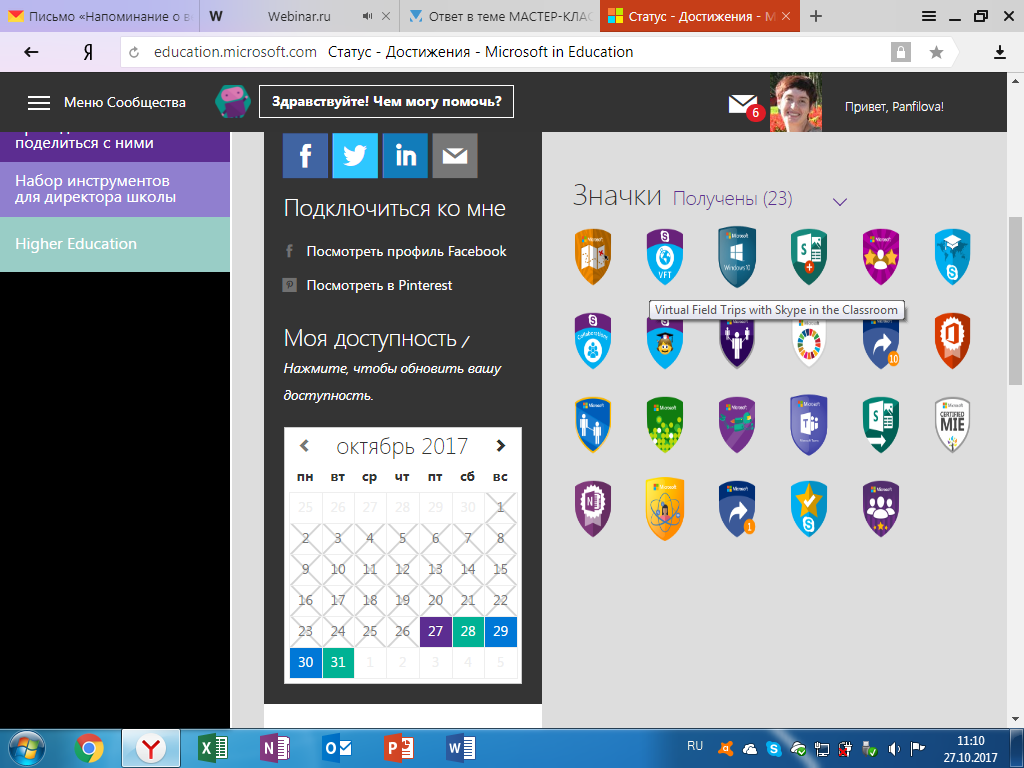Select October 29 in the calendar
1024x768 pixels.
coord(501,632)
